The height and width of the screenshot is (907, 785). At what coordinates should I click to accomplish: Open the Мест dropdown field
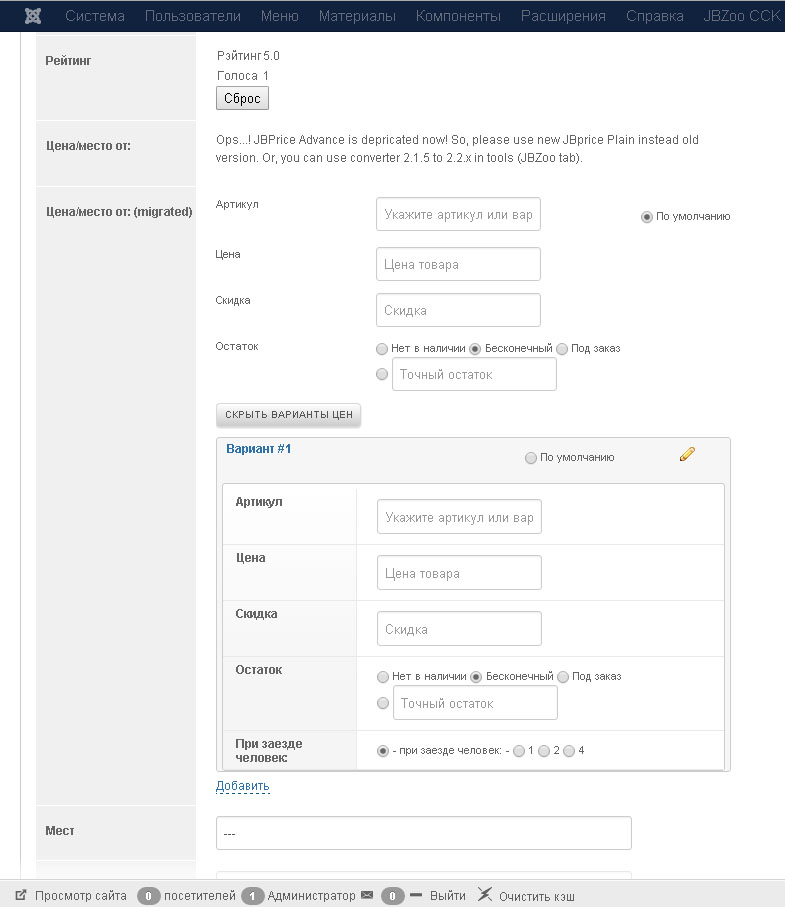423,833
